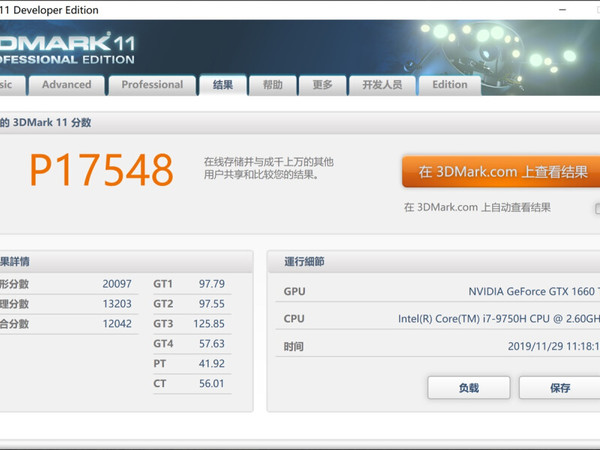Click the 3DMARK 11 logo in banner
The width and height of the screenshot is (600, 450).
click(x=67, y=49)
